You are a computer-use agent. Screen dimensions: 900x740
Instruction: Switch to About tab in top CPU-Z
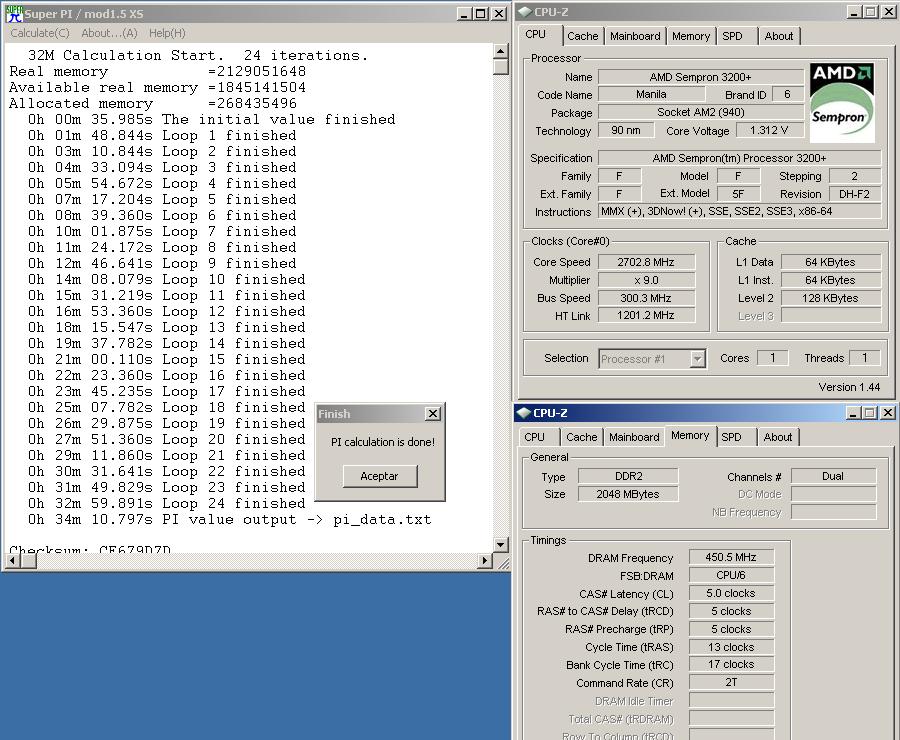778,36
